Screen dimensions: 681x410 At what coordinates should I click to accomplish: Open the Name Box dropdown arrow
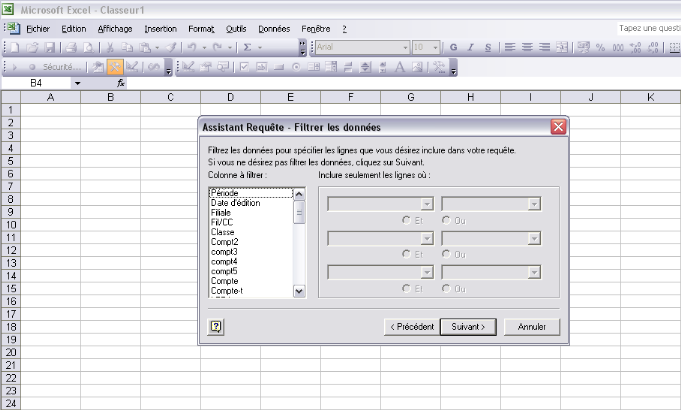pos(77,83)
